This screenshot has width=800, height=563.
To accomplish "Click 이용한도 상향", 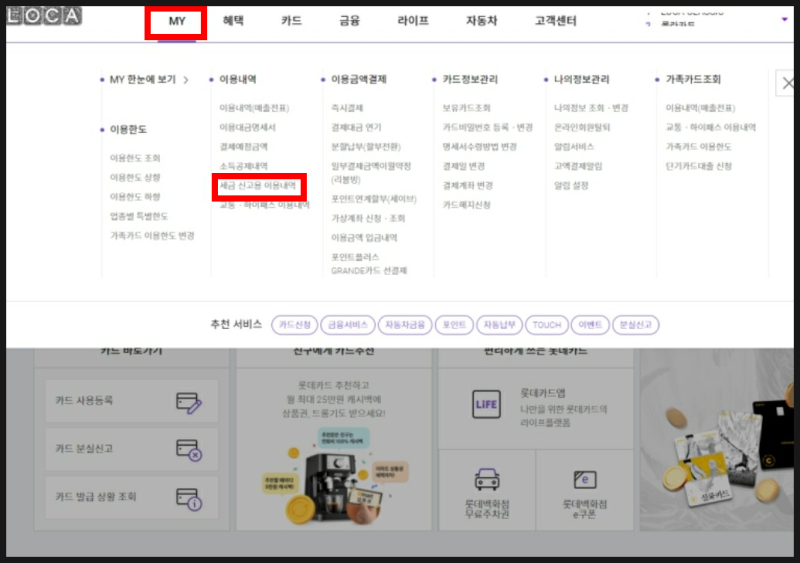I will coord(135,178).
